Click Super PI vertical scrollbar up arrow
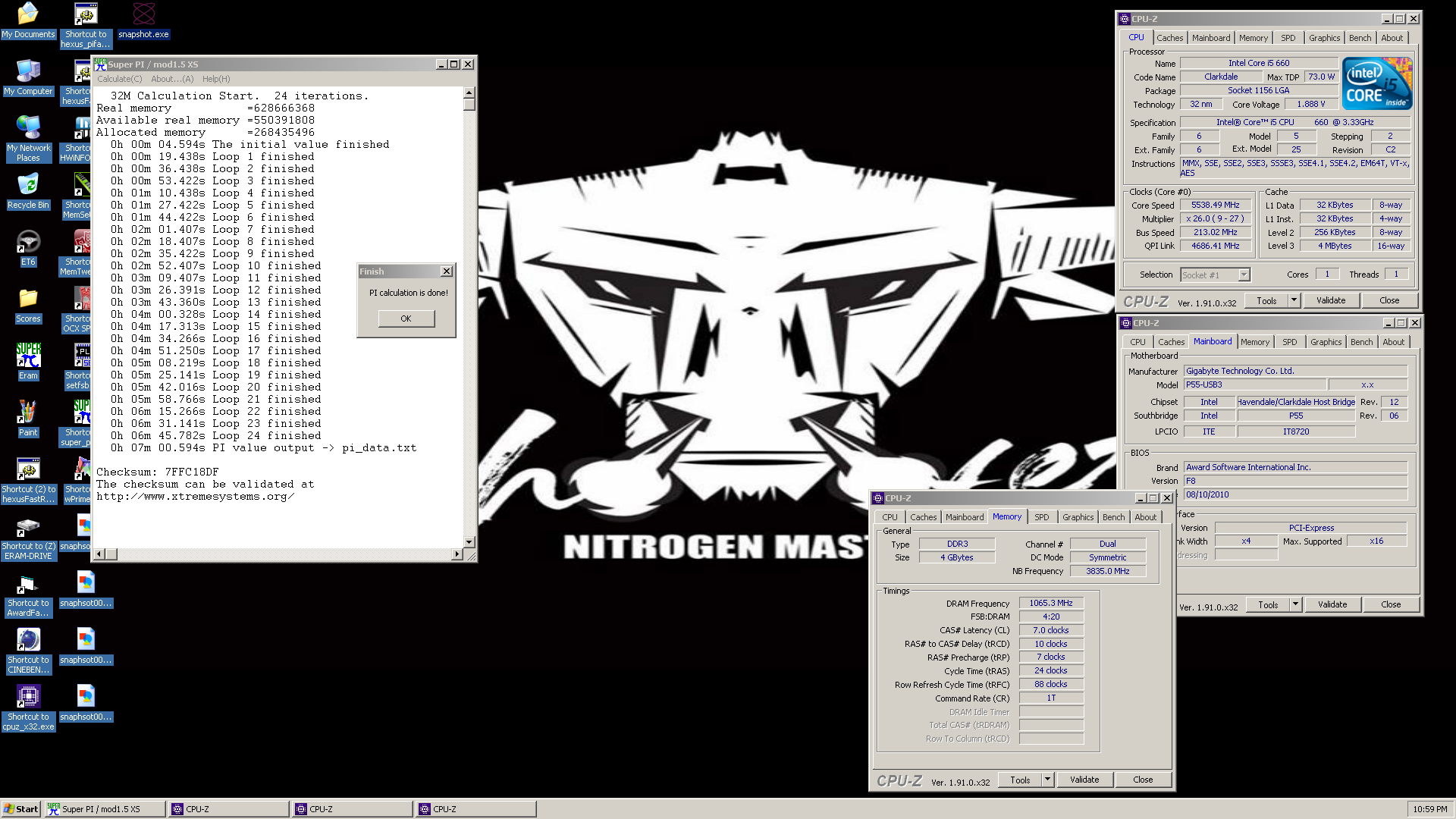Viewport: 1456px width, 819px height. 469,93
